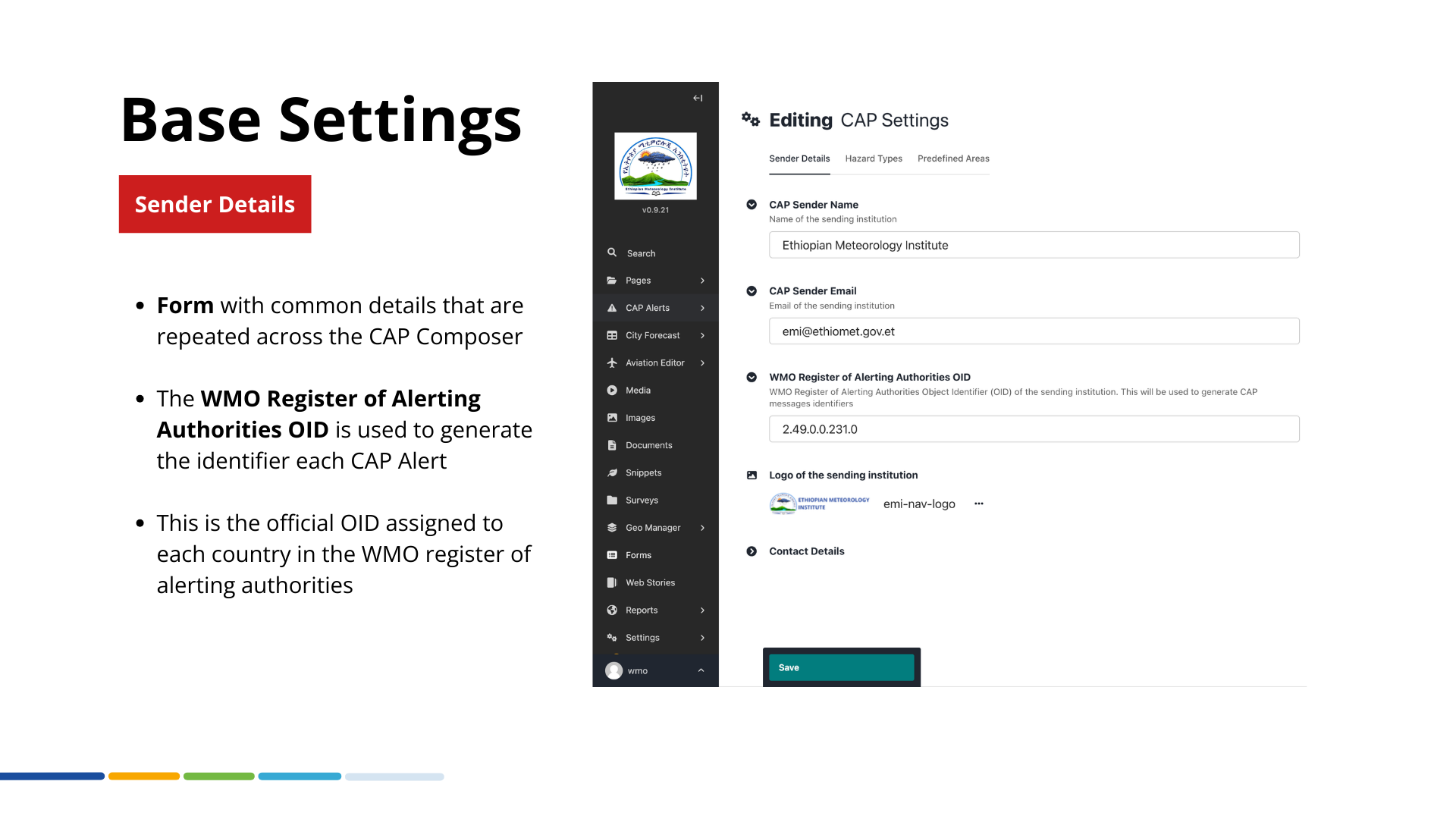The image size is (1456, 819).
Task: Collapse the sidebar with the arrow icon
Action: pos(698,98)
